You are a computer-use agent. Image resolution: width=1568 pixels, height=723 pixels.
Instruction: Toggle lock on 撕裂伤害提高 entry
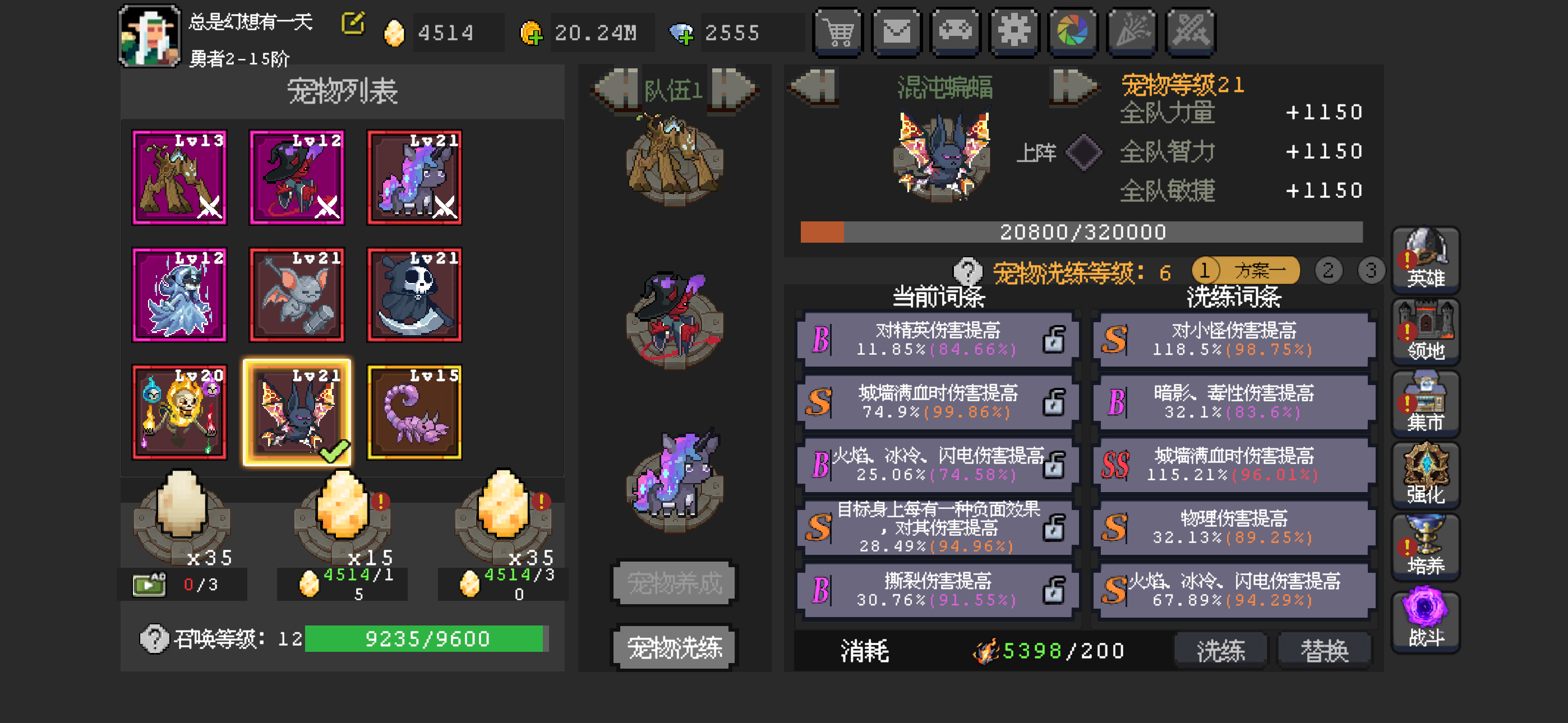pyautogui.click(x=1054, y=590)
